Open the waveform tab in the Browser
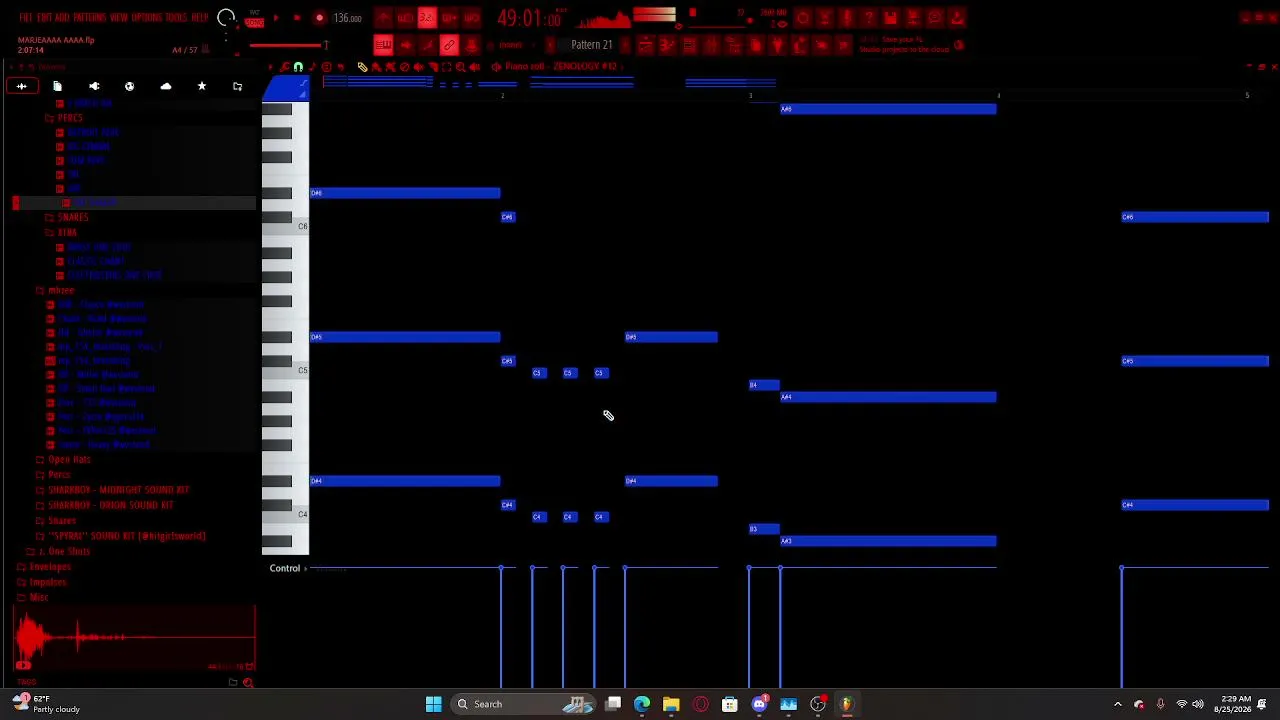Viewport: 1280px width, 720px height. 21,87
